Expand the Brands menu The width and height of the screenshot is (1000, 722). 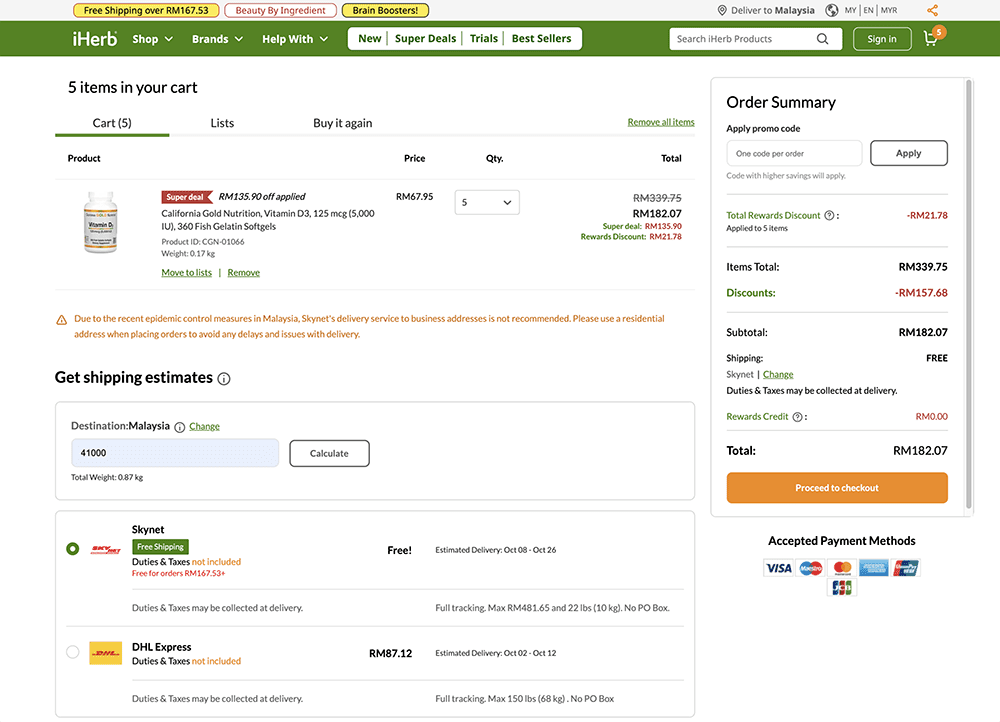click(217, 38)
